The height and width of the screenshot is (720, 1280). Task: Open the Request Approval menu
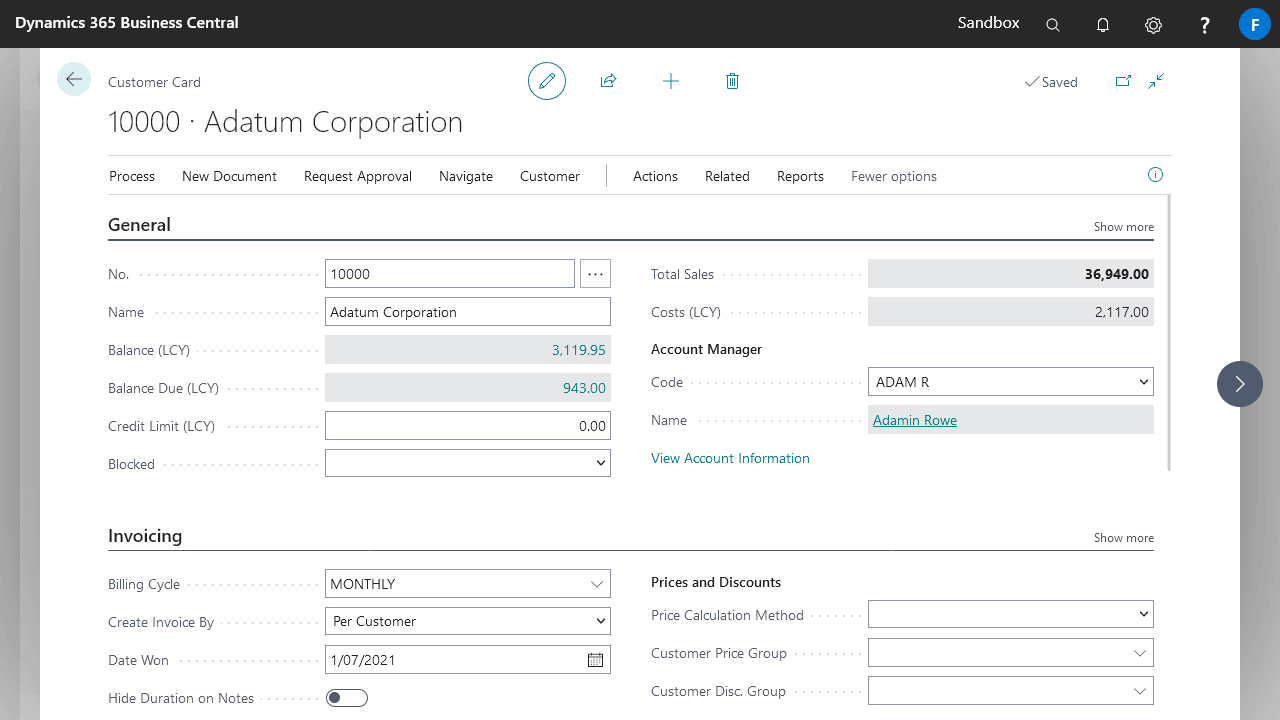point(358,176)
